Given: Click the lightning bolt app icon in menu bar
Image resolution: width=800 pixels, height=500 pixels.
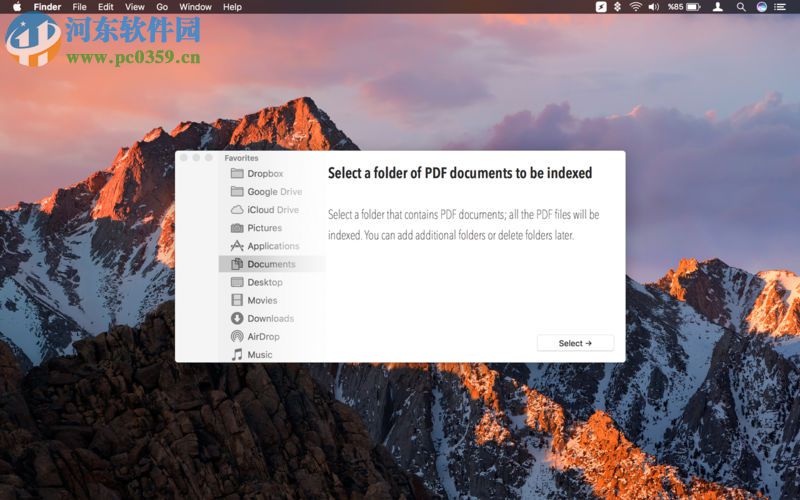Looking at the screenshot, I should point(601,7).
